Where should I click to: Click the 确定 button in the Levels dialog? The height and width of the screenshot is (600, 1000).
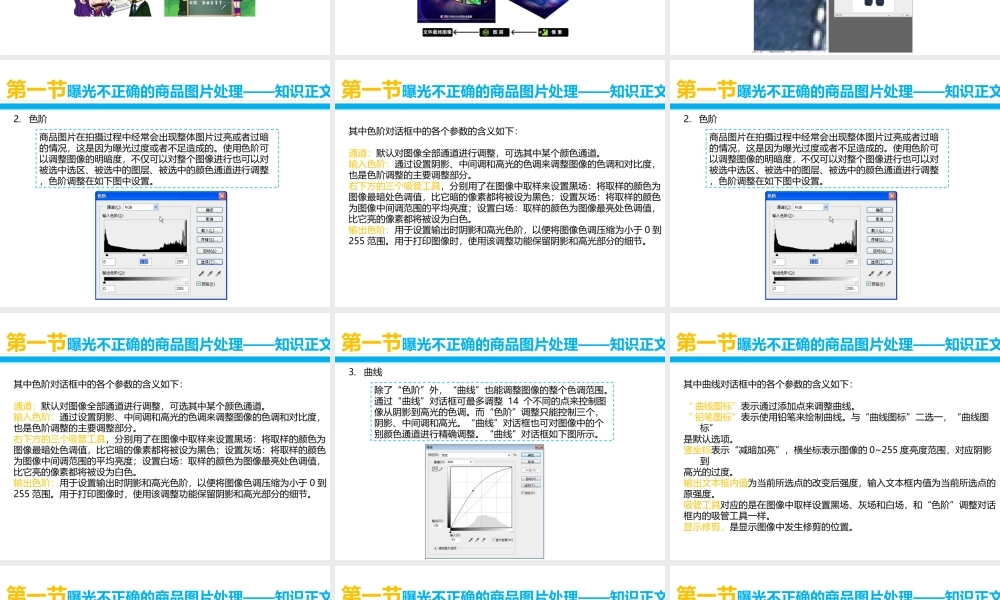[210, 210]
